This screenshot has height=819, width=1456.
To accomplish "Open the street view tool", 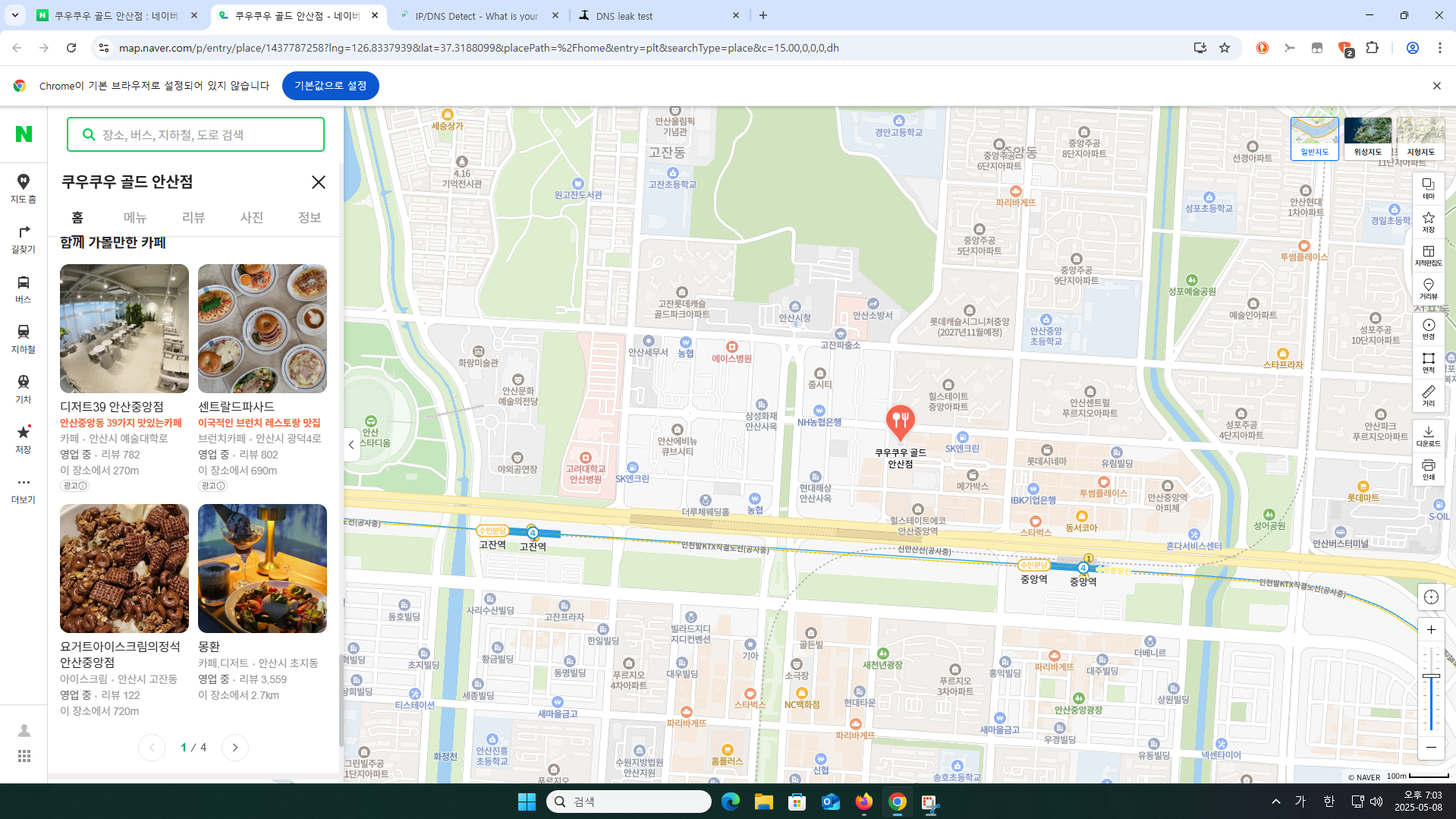I will click(1429, 288).
